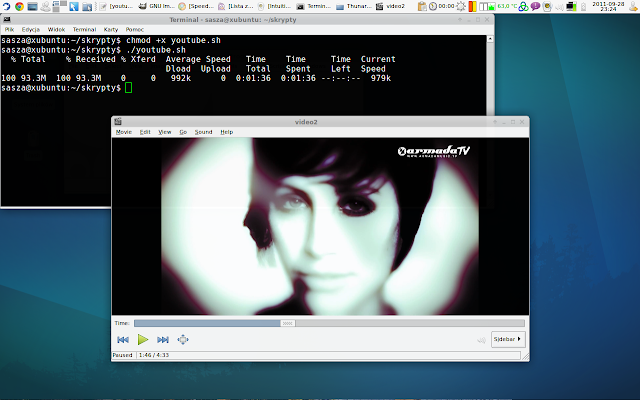Click the Terminal window icon in its titlebar
This screenshot has height=400, width=640.
click(x=7, y=19)
